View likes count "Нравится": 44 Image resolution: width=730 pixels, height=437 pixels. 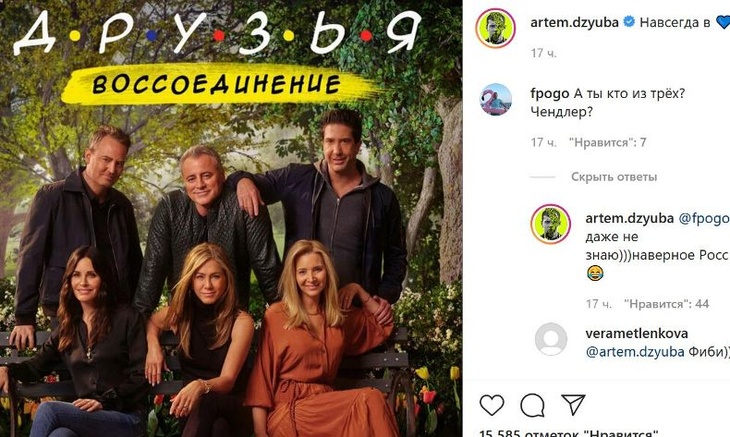666,304
